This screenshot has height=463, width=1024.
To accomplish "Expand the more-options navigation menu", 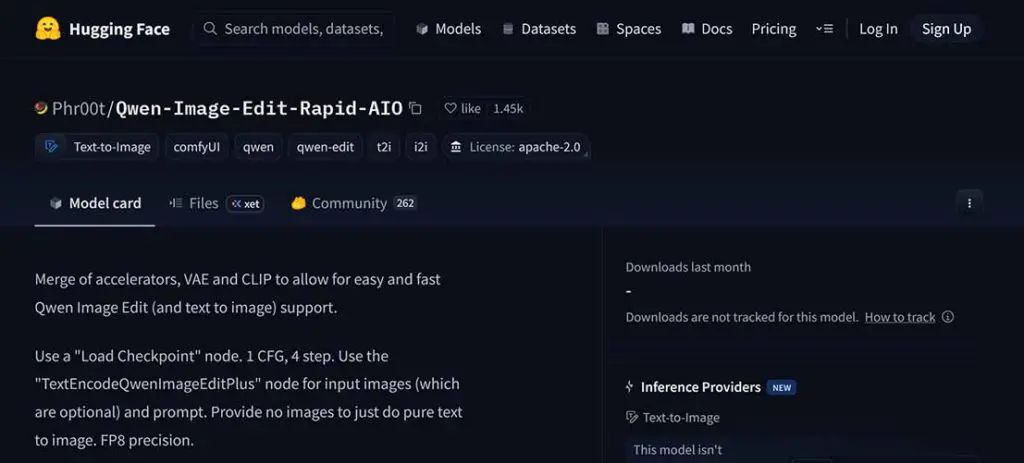I will tap(824, 29).
